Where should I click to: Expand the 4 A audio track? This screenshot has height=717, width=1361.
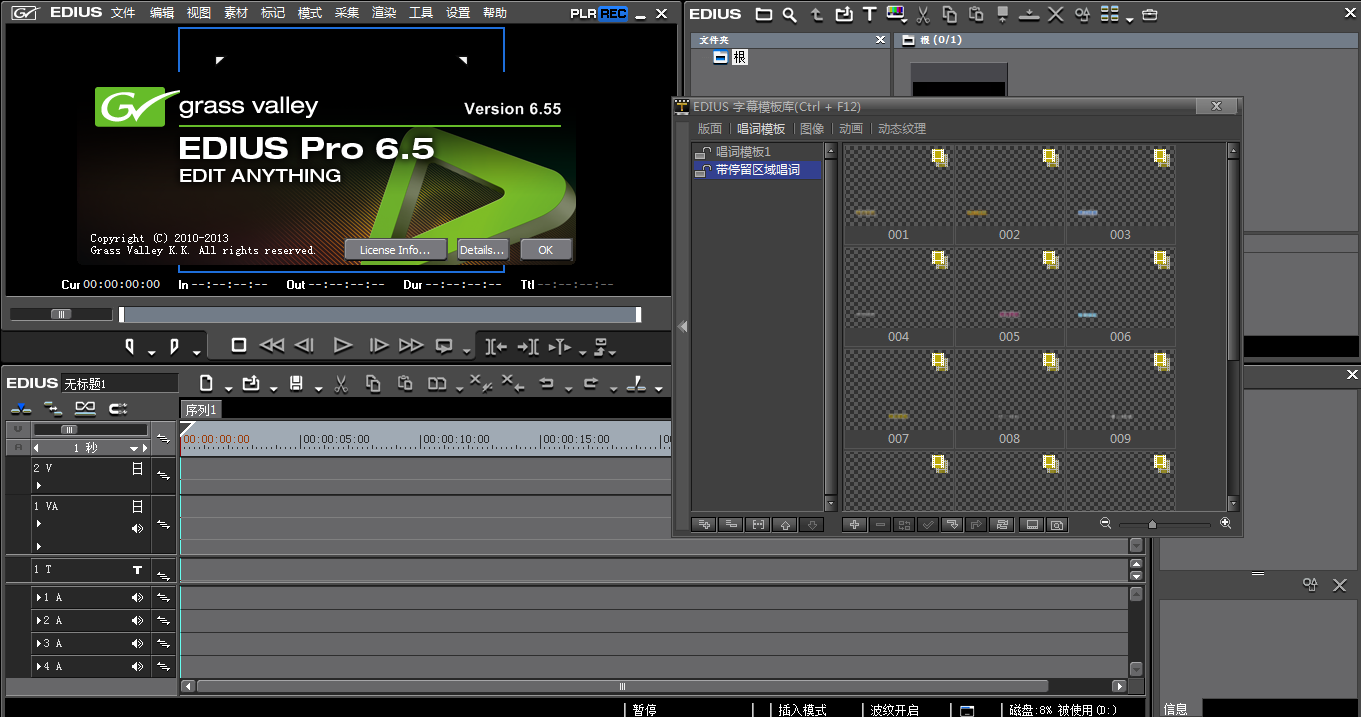39,667
